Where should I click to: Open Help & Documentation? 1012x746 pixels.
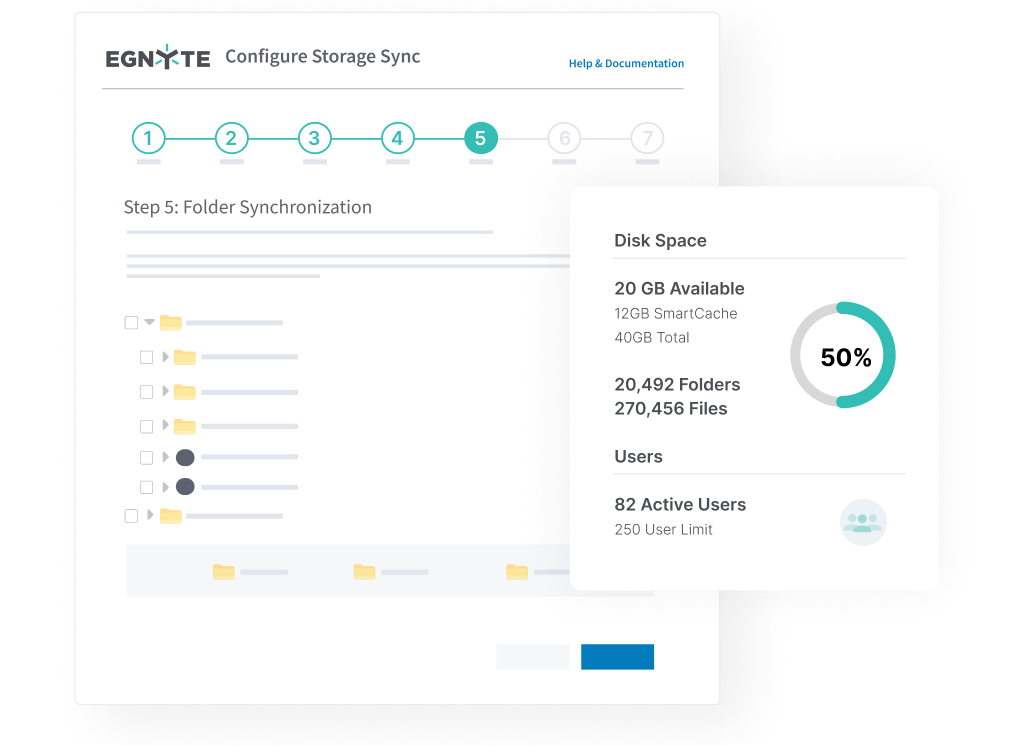click(626, 63)
